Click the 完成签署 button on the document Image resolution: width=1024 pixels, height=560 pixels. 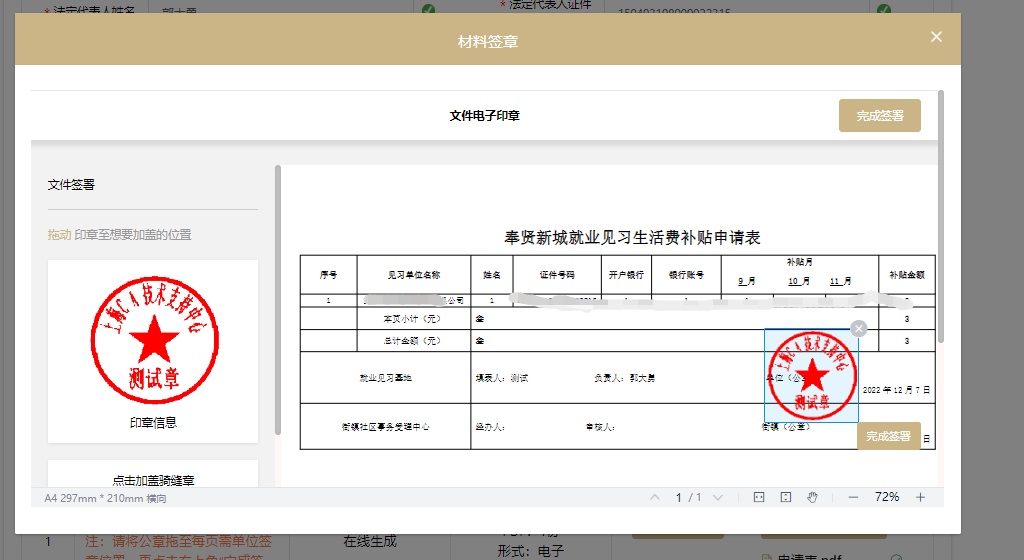[888, 436]
